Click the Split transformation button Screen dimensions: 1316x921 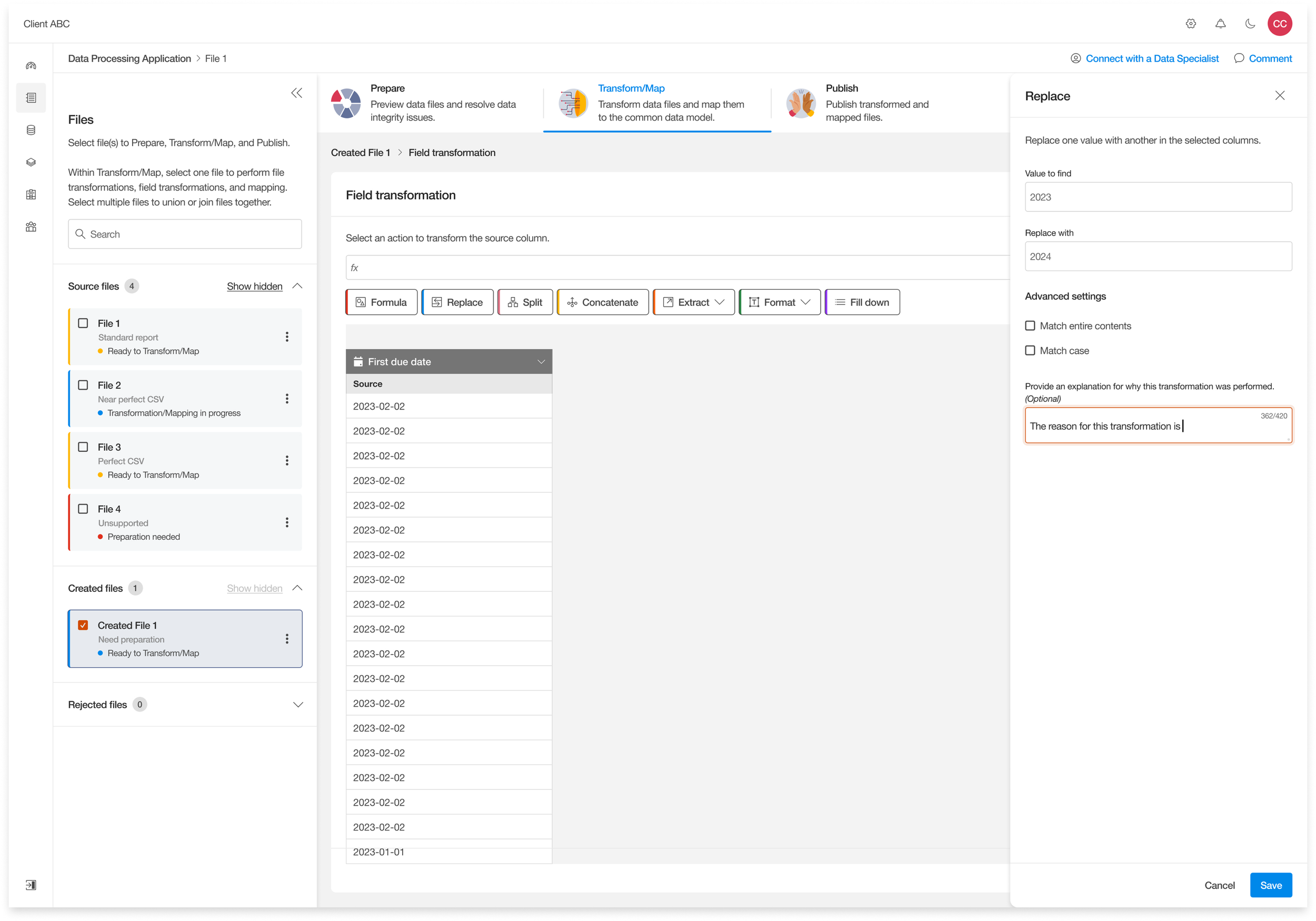(x=525, y=302)
